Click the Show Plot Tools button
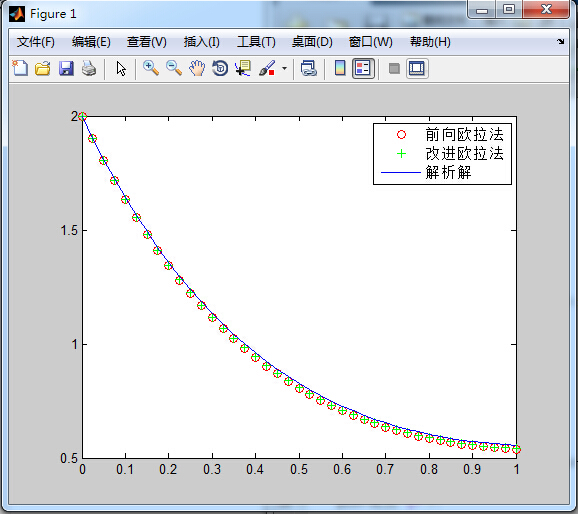 coord(417,69)
